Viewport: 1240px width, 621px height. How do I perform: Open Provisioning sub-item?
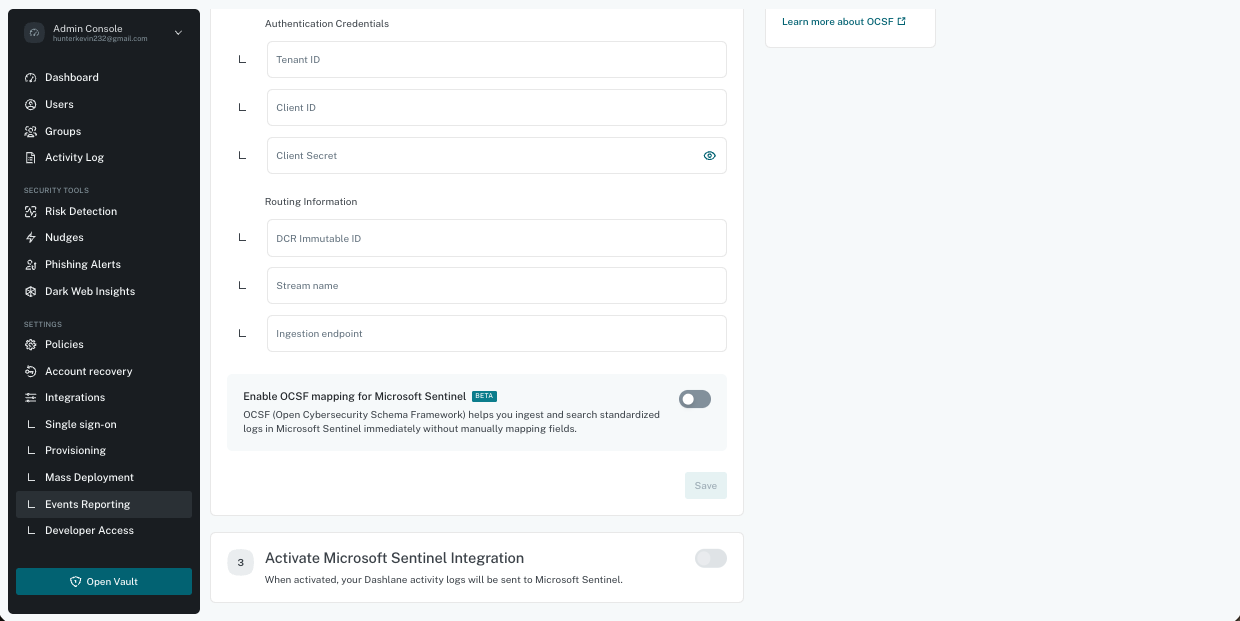click(x=104, y=450)
